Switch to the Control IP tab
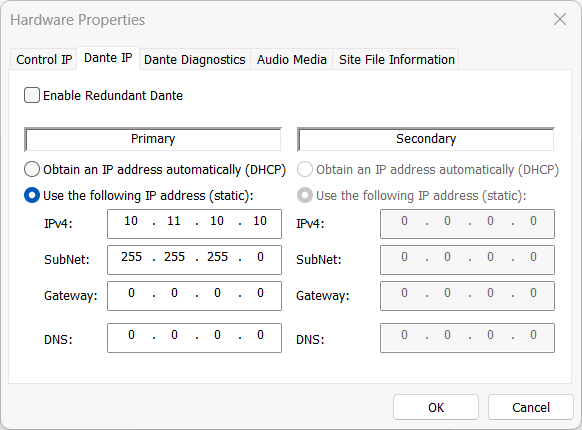This screenshot has height=430, width=582. (44, 59)
